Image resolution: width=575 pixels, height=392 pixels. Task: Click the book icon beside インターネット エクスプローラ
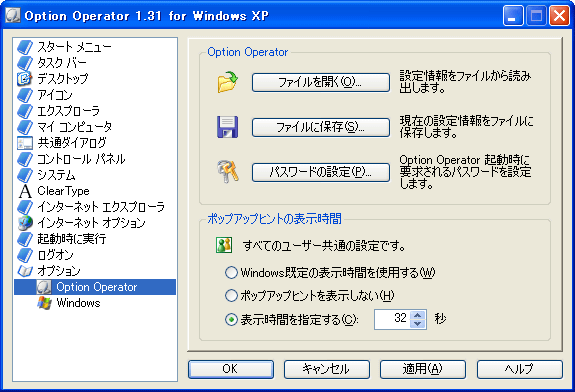point(25,207)
